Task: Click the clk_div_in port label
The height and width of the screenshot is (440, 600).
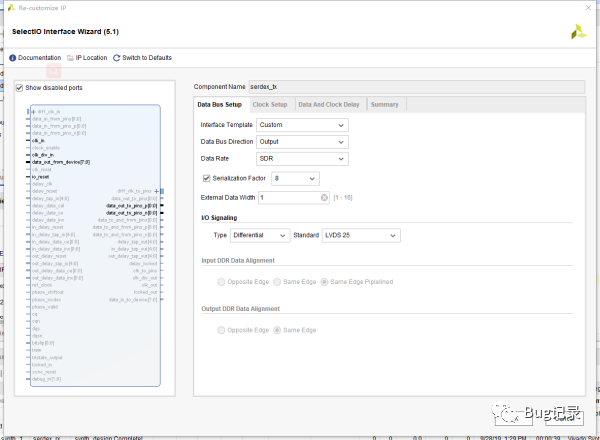Action: (x=43, y=155)
